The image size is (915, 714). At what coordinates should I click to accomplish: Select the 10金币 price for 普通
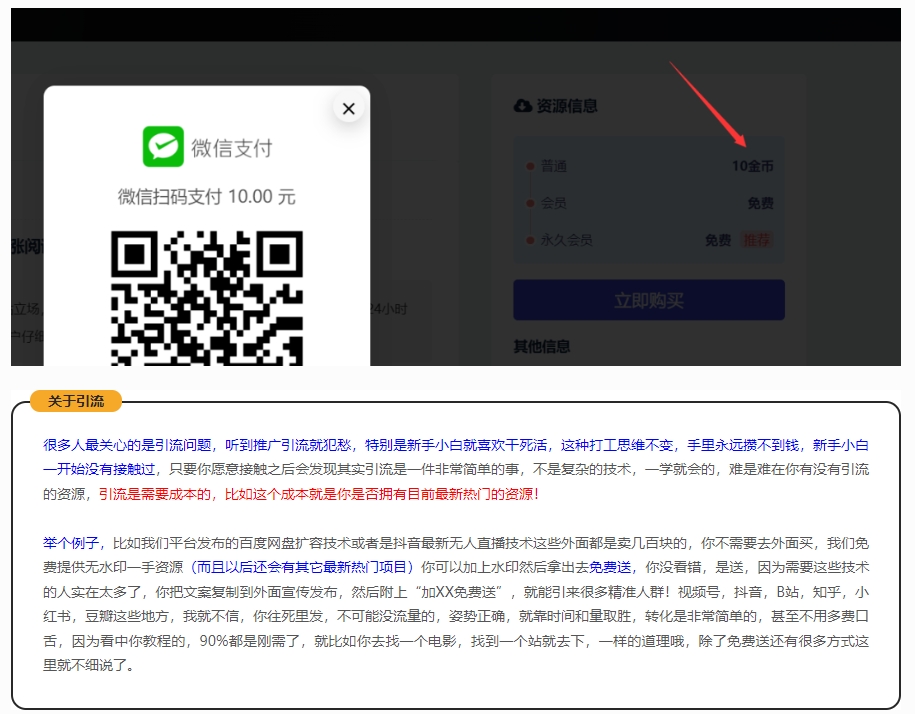(x=752, y=166)
